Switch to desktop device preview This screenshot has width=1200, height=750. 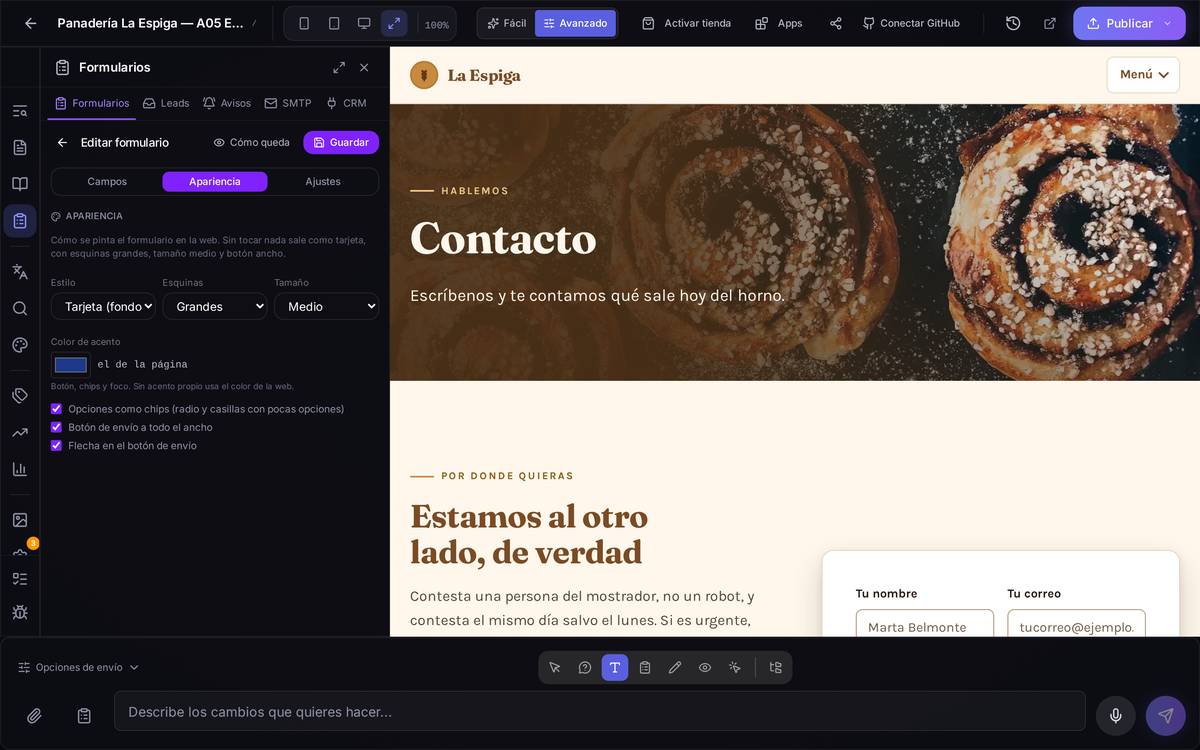[x=364, y=23]
